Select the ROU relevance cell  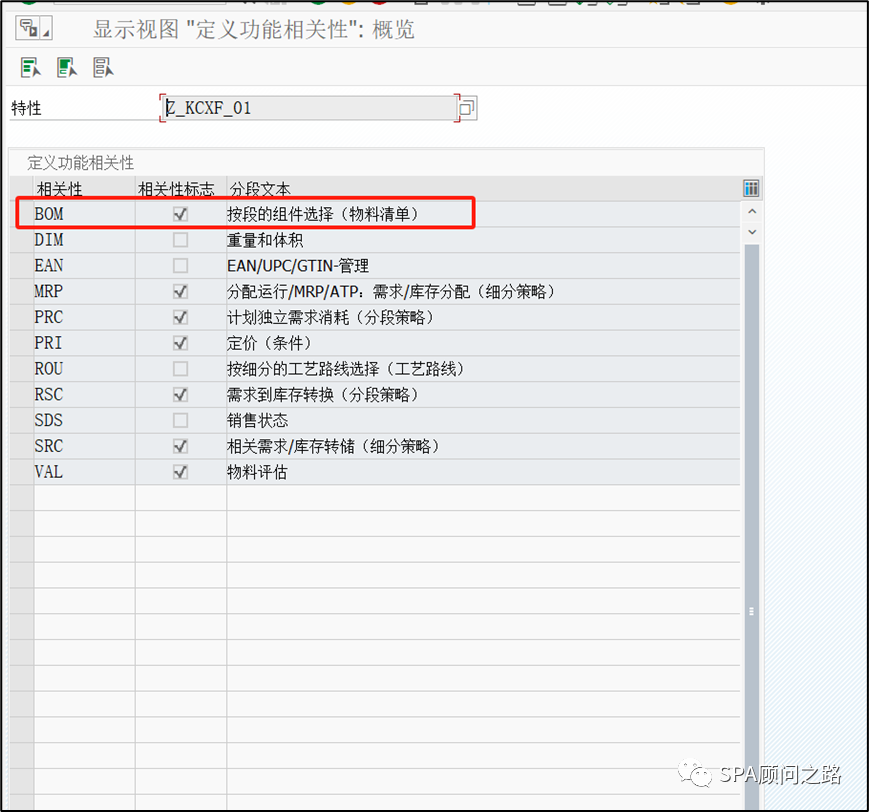coord(84,369)
